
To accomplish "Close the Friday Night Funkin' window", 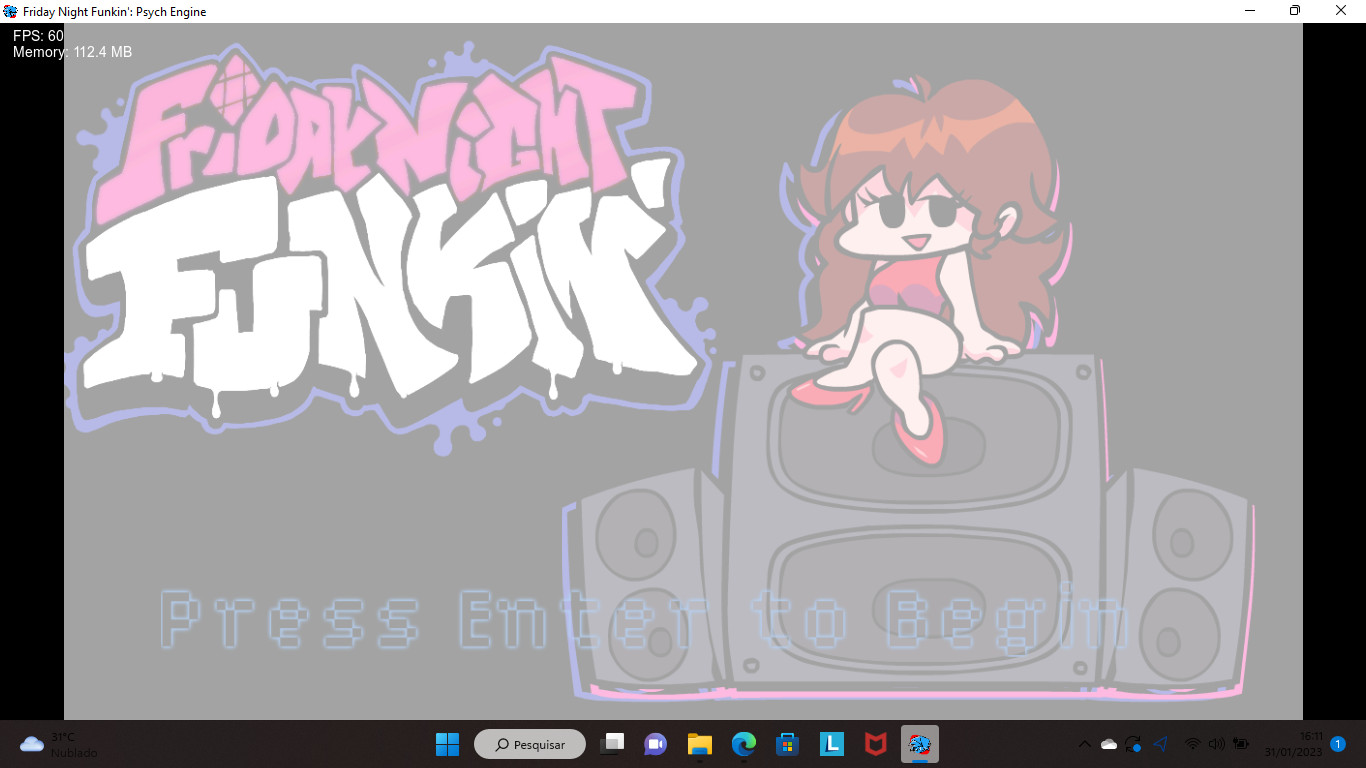I will point(1341,11).
